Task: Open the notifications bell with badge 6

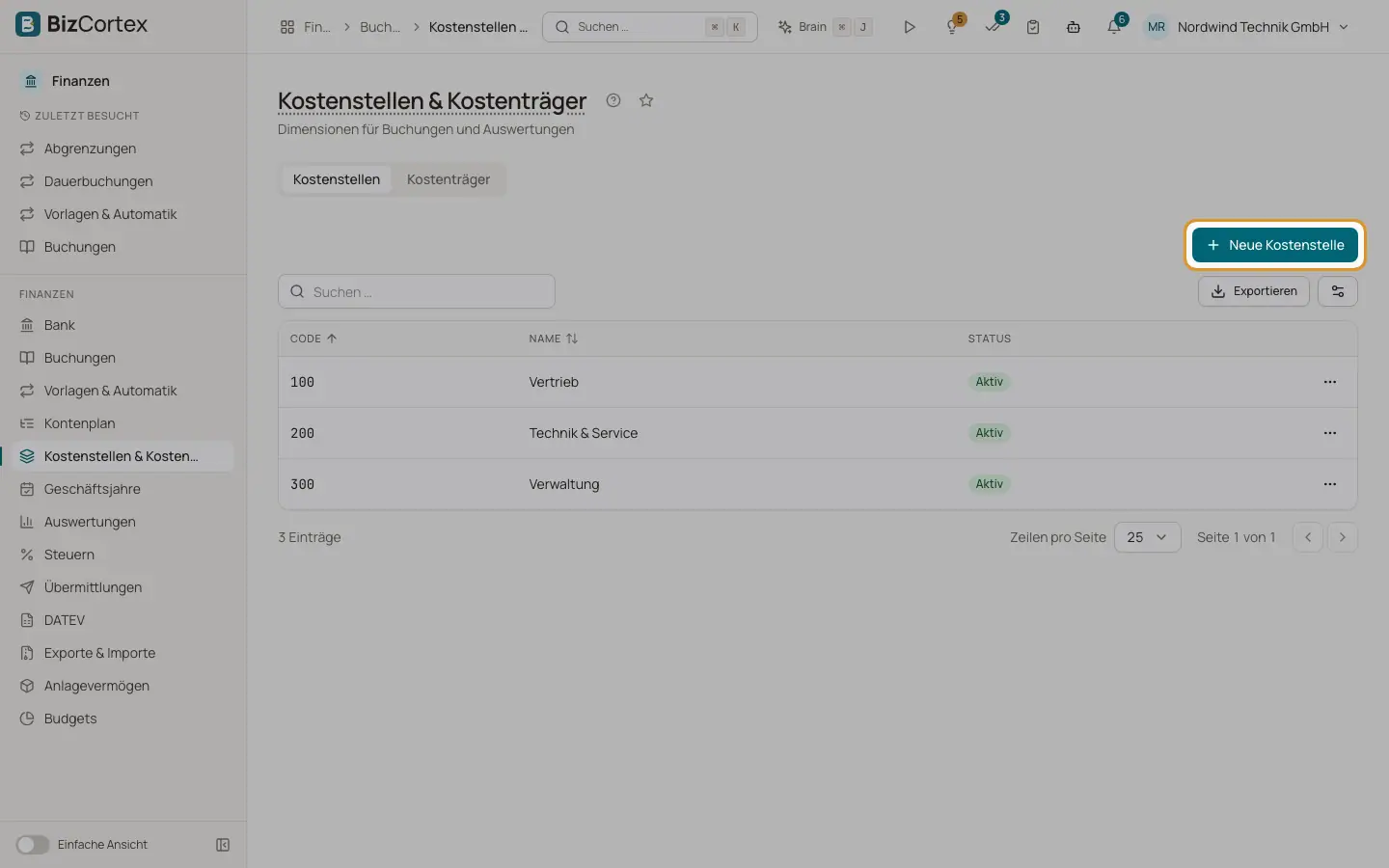Action: 1115,26
